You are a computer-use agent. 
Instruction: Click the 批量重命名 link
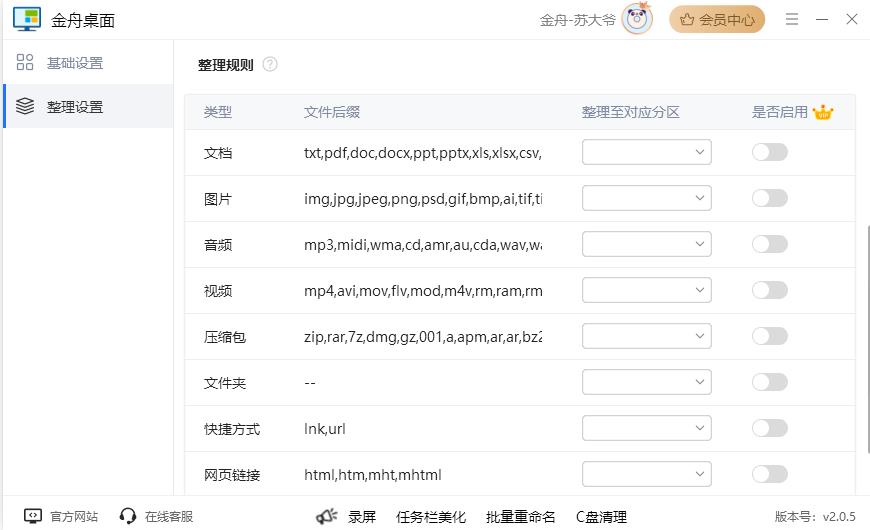tap(520, 516)
